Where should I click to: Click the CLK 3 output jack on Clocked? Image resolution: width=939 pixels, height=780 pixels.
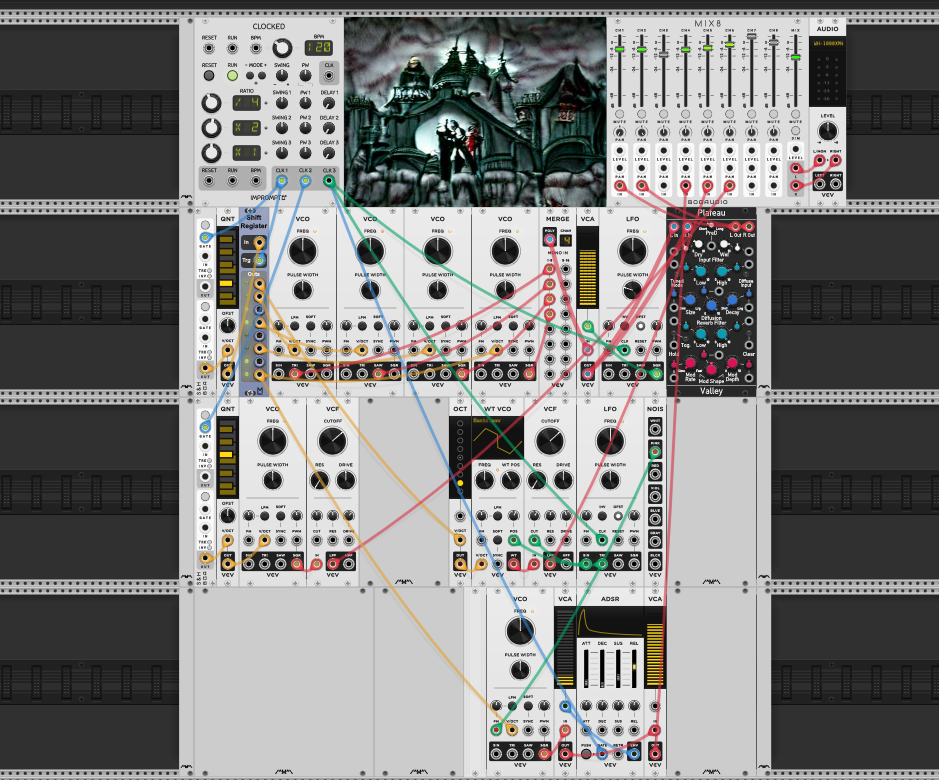pos(329,180)
